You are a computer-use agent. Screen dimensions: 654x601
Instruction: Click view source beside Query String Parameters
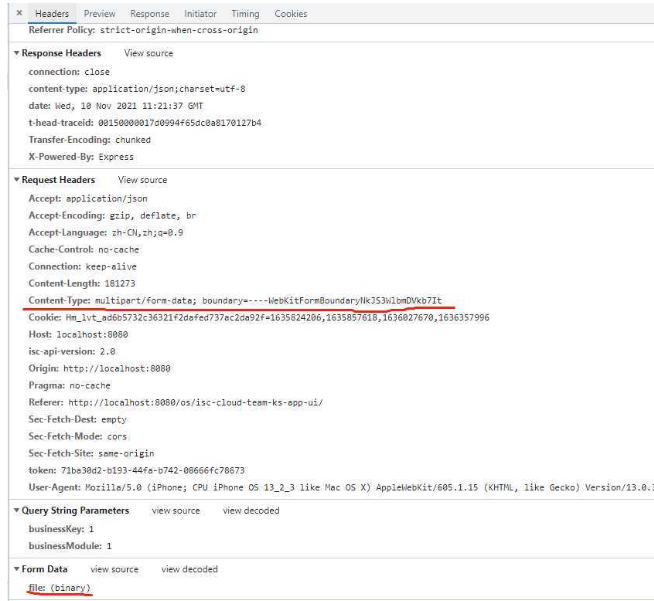pyautogui.click(x=176, y=510)
